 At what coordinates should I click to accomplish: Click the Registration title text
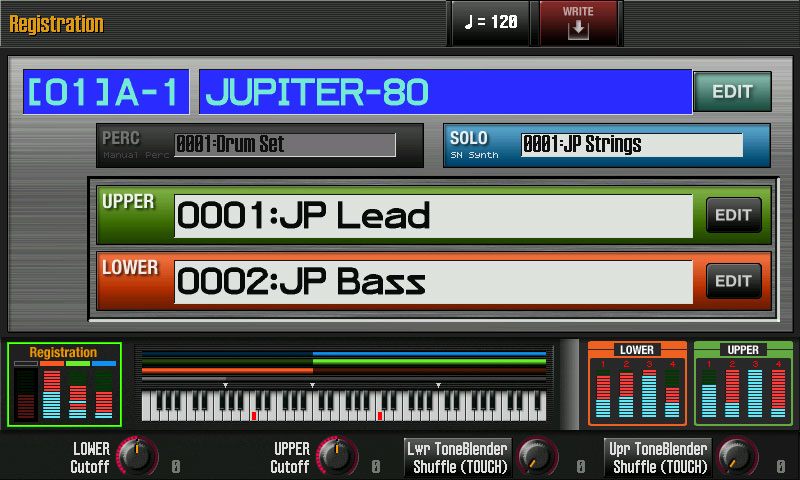[x=56, y=24]
